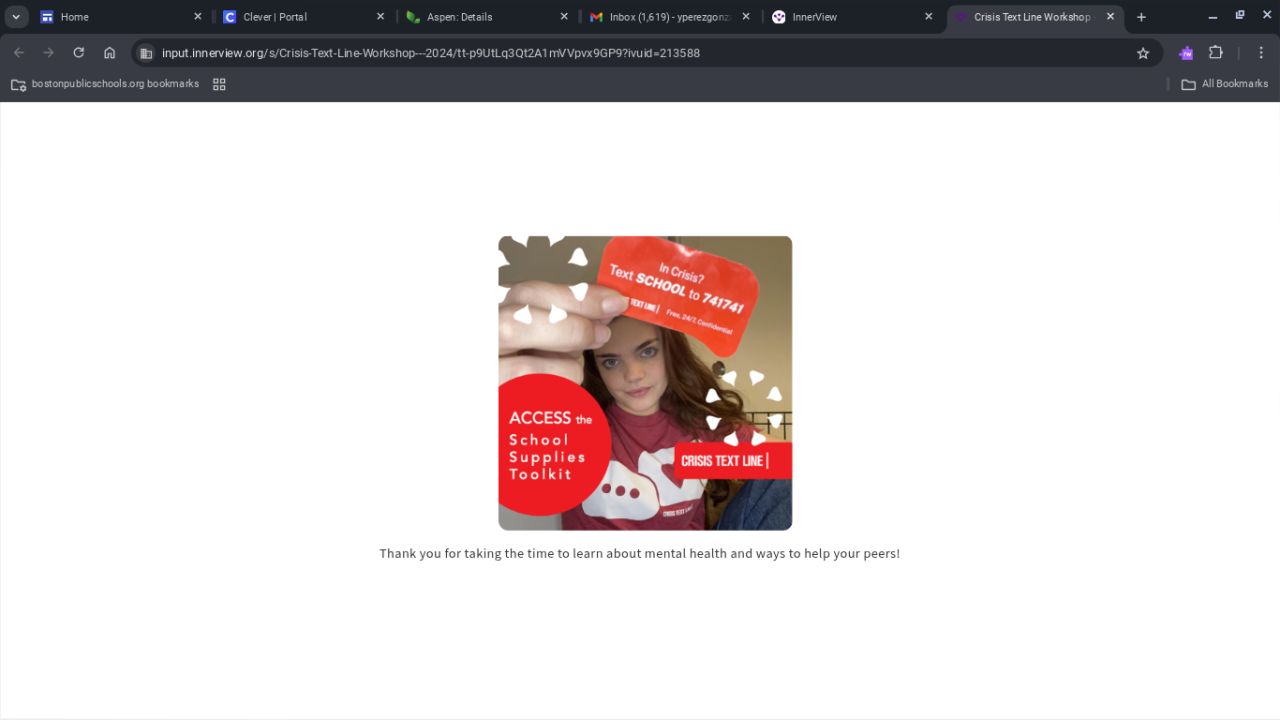View site information for innerview.org
This screenshot has width=1280, height=720.
click(x=146, y=53)
